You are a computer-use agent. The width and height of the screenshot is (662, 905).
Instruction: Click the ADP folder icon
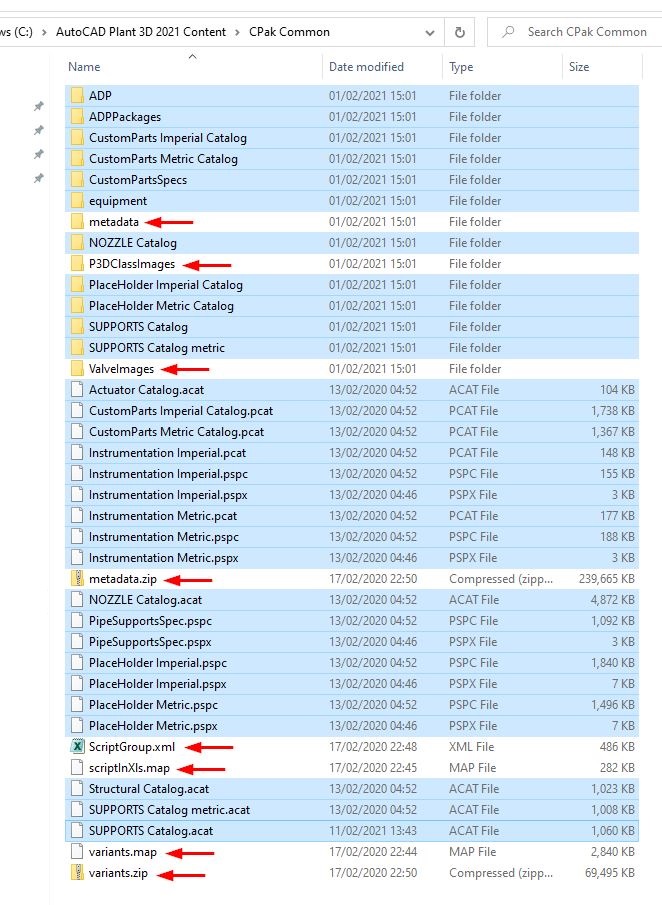pyautogui.click(x=77, y=96)
